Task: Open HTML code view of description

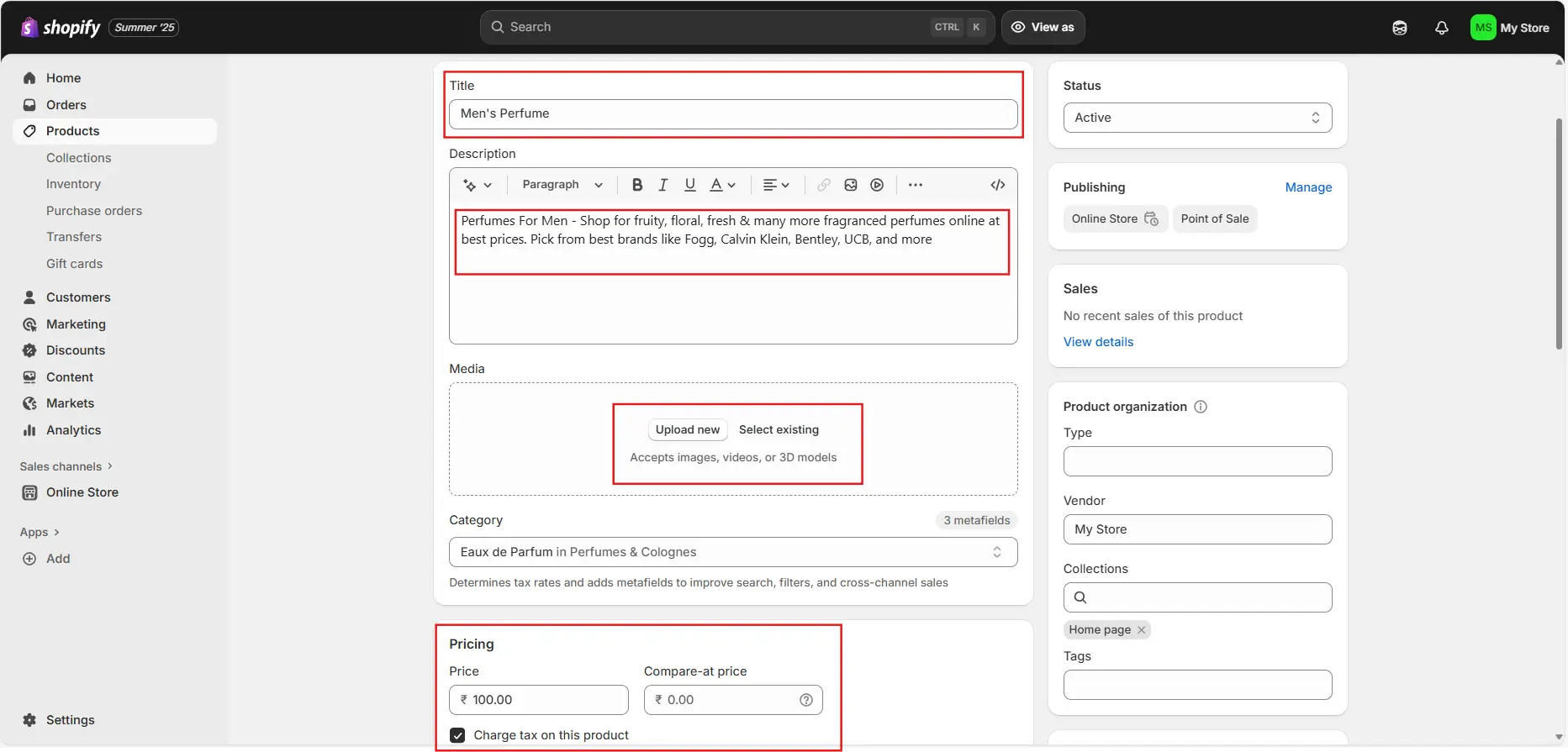Action: pyautogui.click(x=998, y=185)
